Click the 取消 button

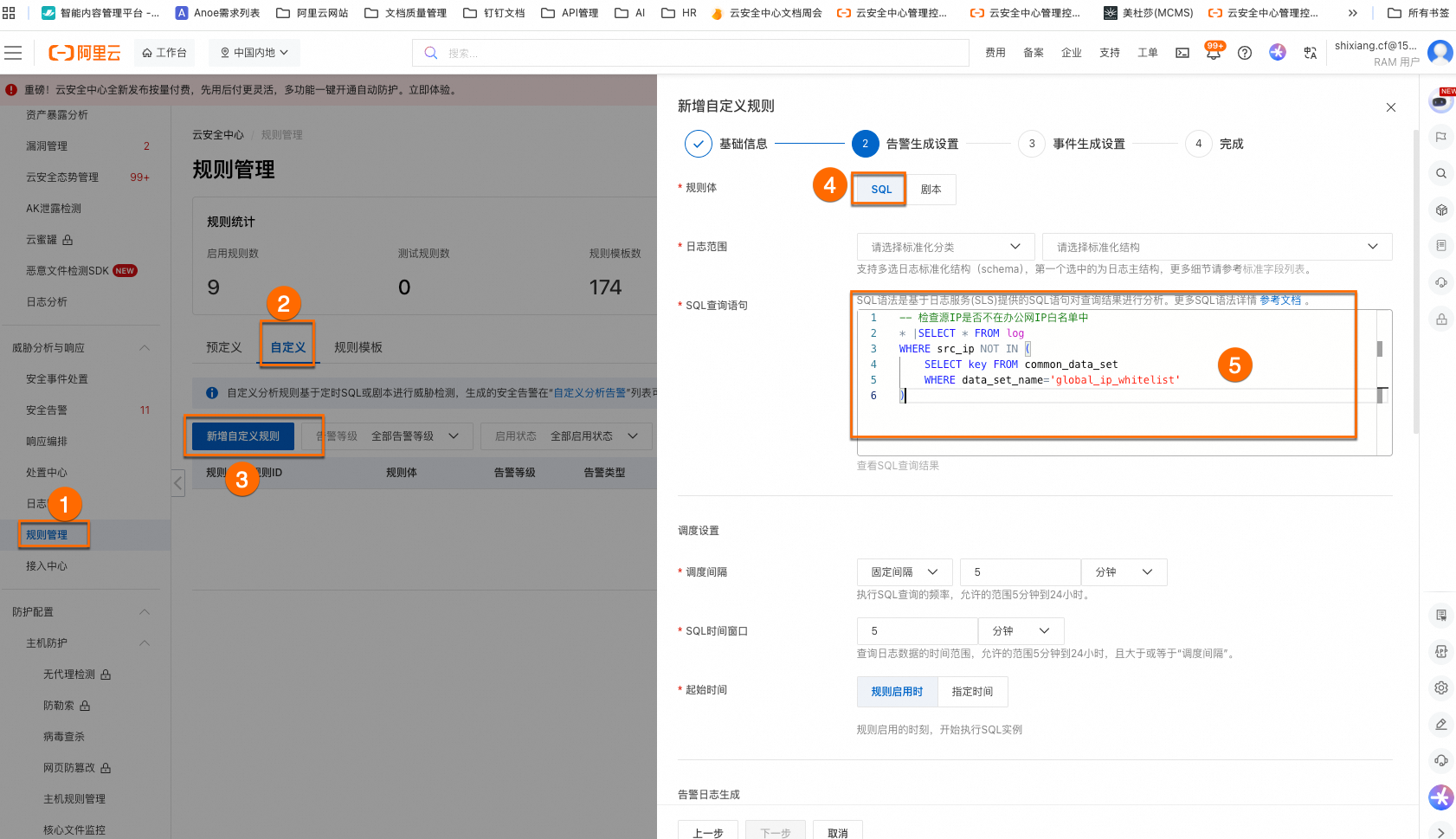(x=838, y=832)
